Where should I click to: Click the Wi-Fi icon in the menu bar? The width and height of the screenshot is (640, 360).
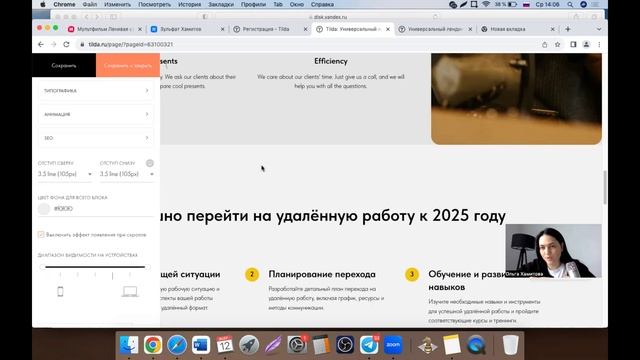pyautogui.click(x=486, y=4)
